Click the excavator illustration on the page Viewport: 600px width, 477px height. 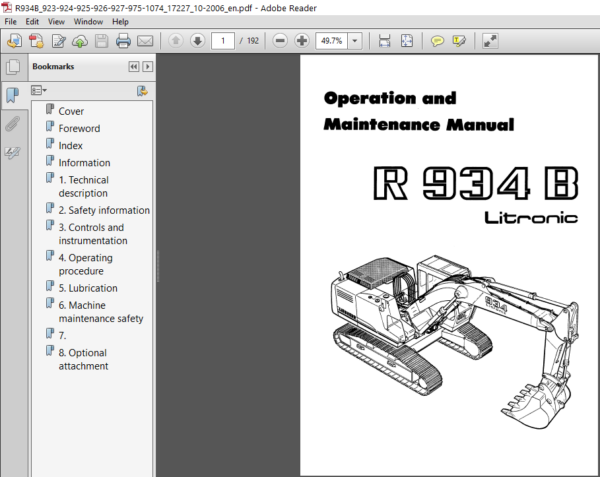pyautogui.click(x=455, y=341)
